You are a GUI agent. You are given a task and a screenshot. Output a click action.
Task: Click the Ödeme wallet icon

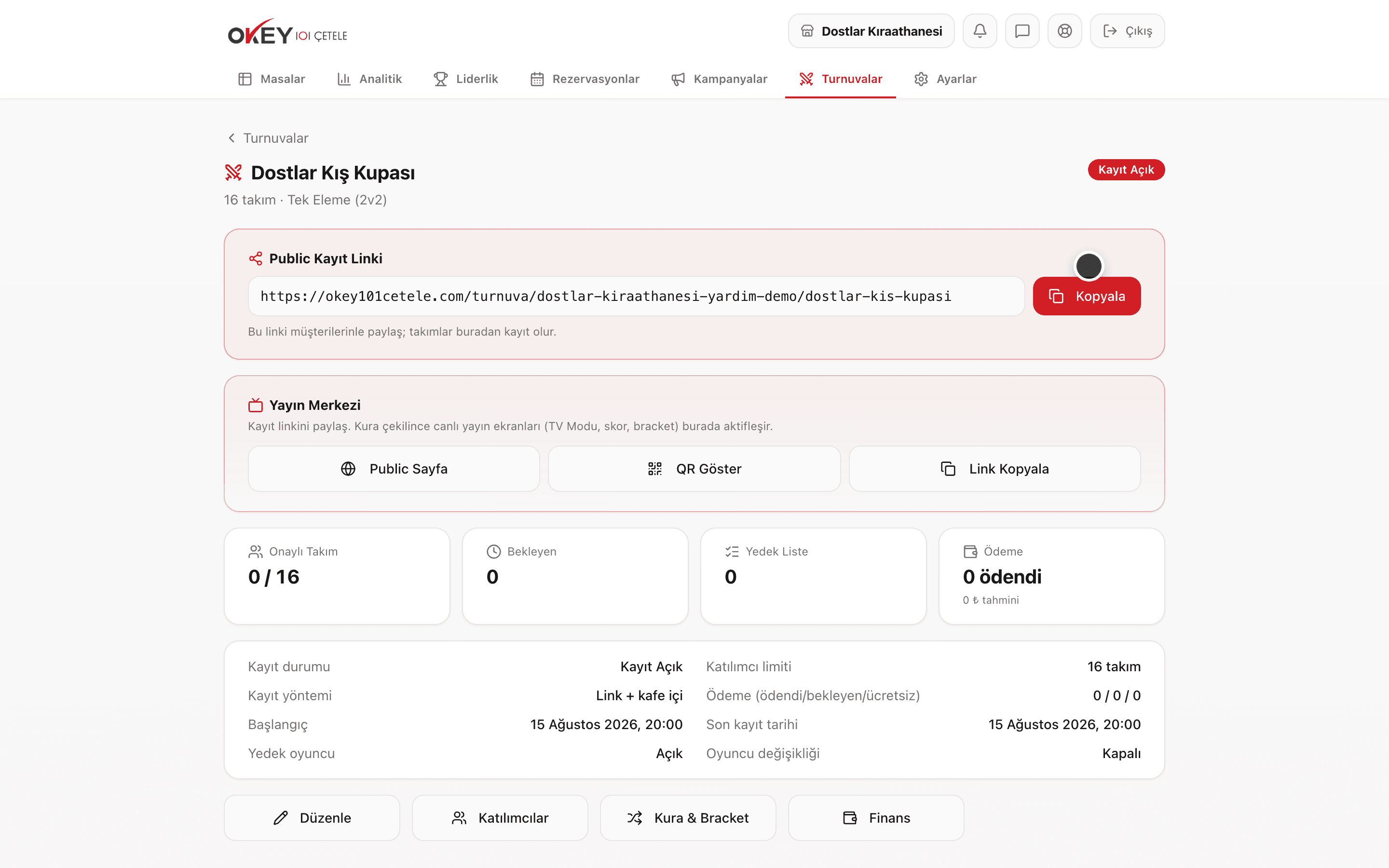(970, 552)
